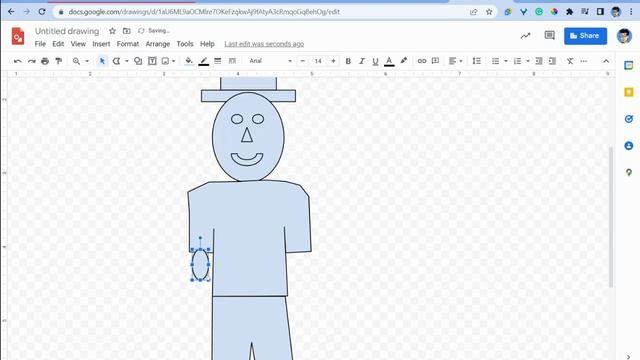Image resolution: width=640 pixels, height=360 pixels.
Task: Open the Arrange menu
Action: click(x=158, y=44)
